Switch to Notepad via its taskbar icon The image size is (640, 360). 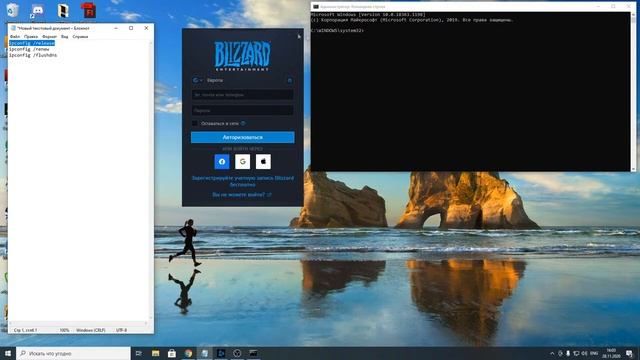pyautogui.click(x=204, y=353)
